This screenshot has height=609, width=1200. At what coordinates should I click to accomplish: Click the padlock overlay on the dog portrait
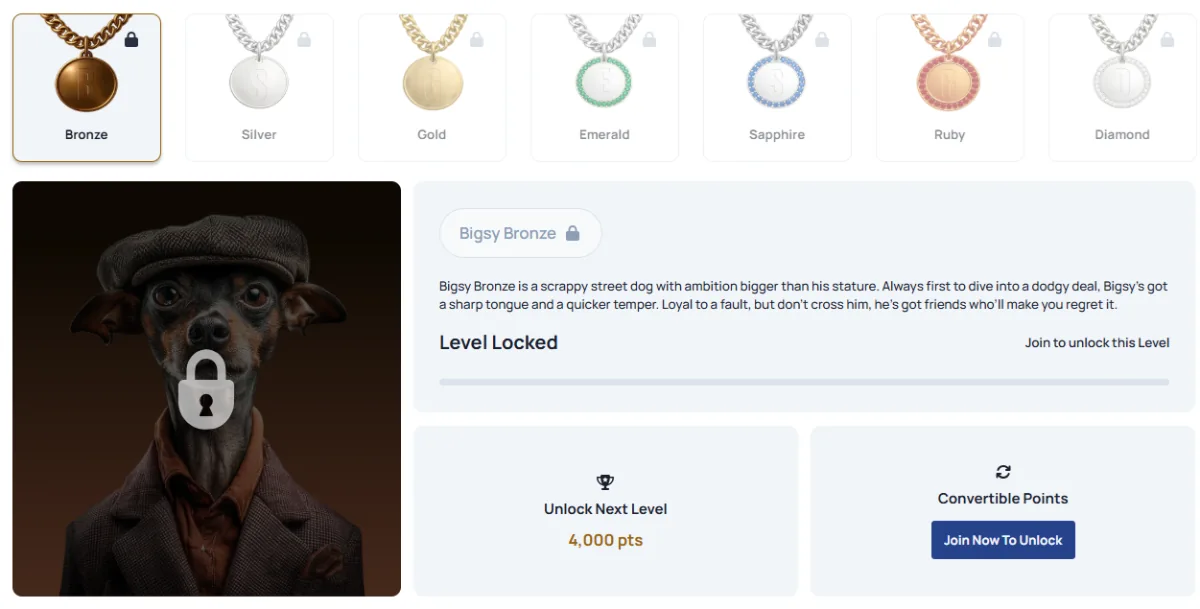point(206,391)
